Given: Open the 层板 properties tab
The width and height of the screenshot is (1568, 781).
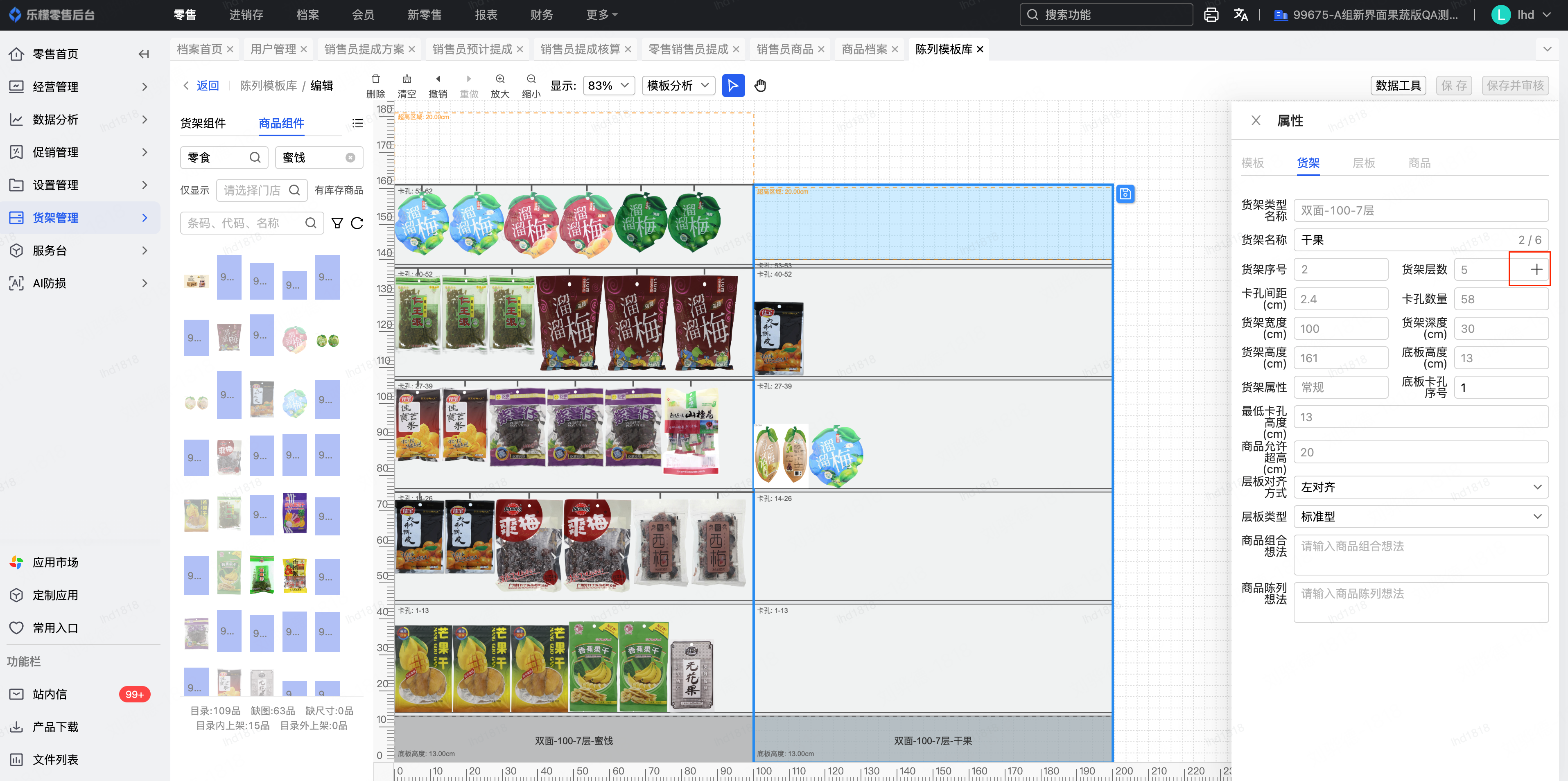Looking at the screenshot, I should tap(1363, 163).
